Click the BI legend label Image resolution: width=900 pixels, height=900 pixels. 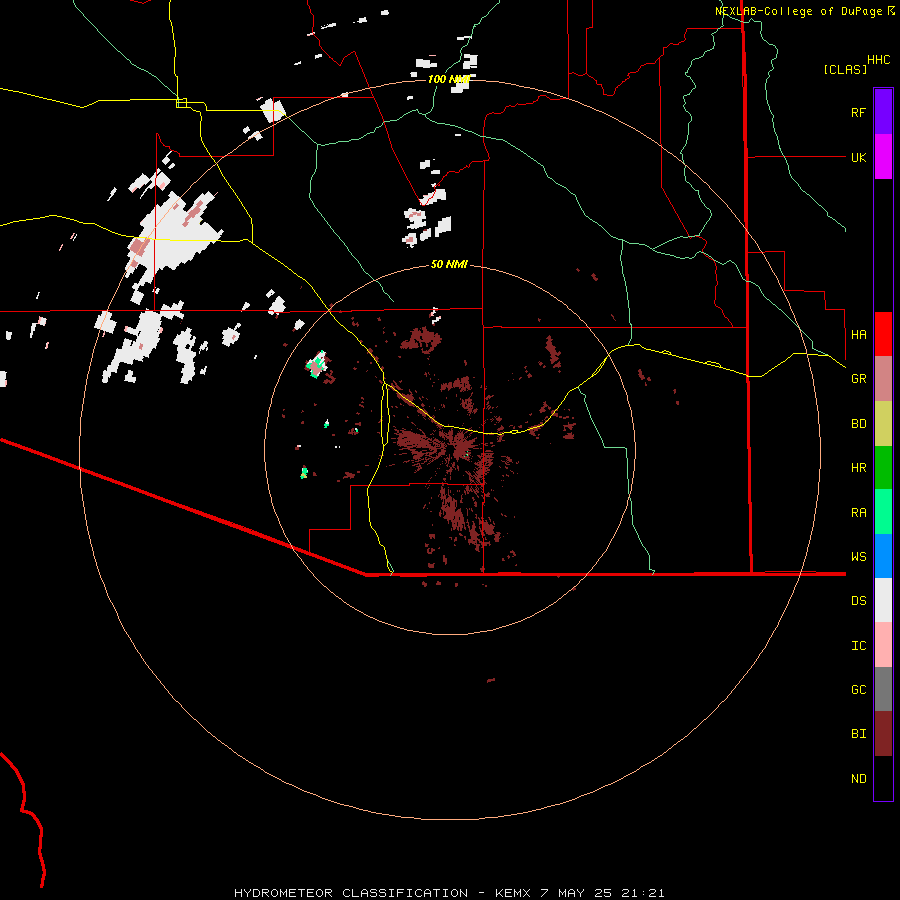858,734
